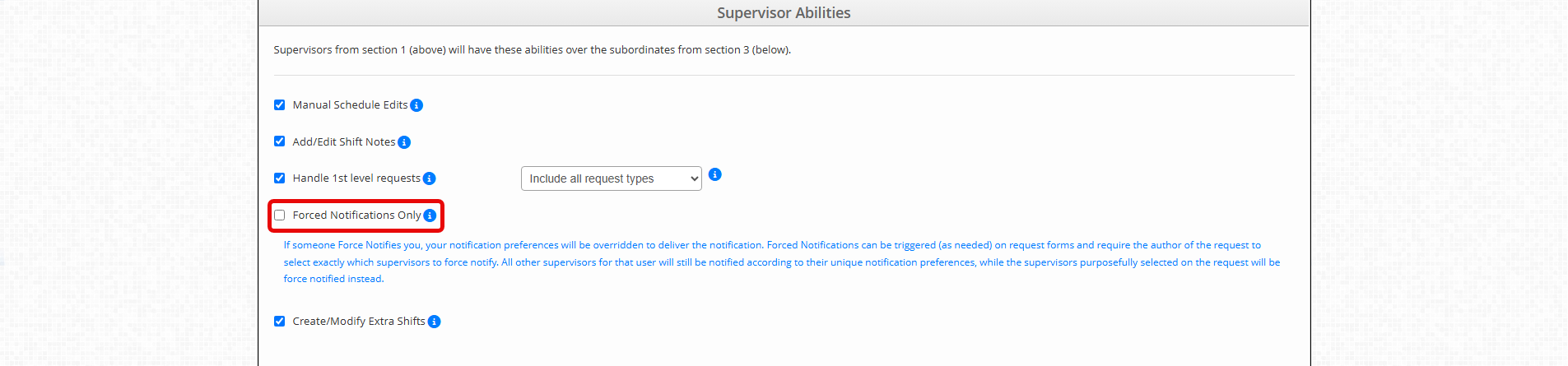Viewport: 1568px width, 366px height.
Task: Expand the Include all request types dropdown
Action: [612, 178]
